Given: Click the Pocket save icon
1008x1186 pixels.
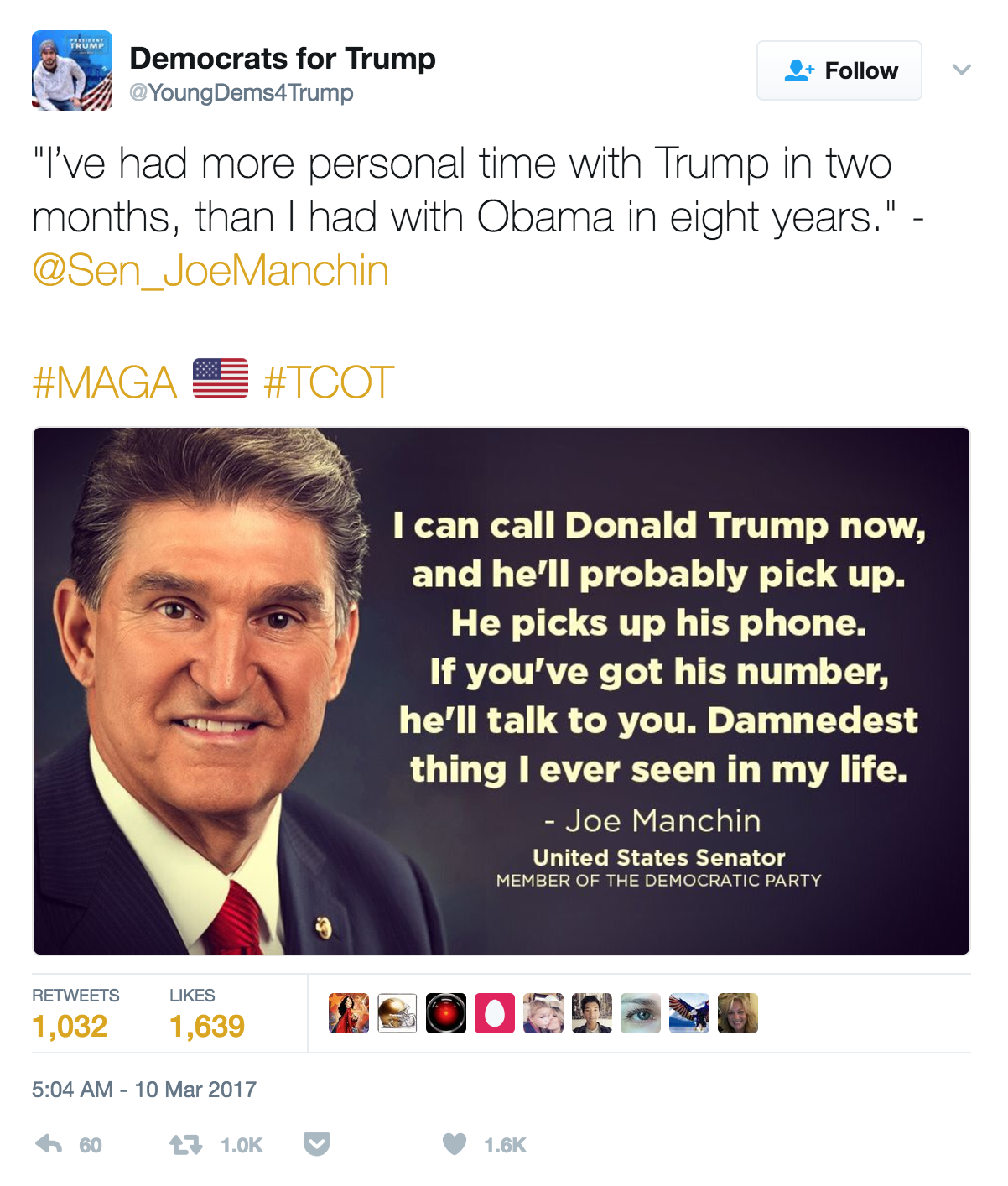Looking at the screenshot, I should pos(316,1144).
